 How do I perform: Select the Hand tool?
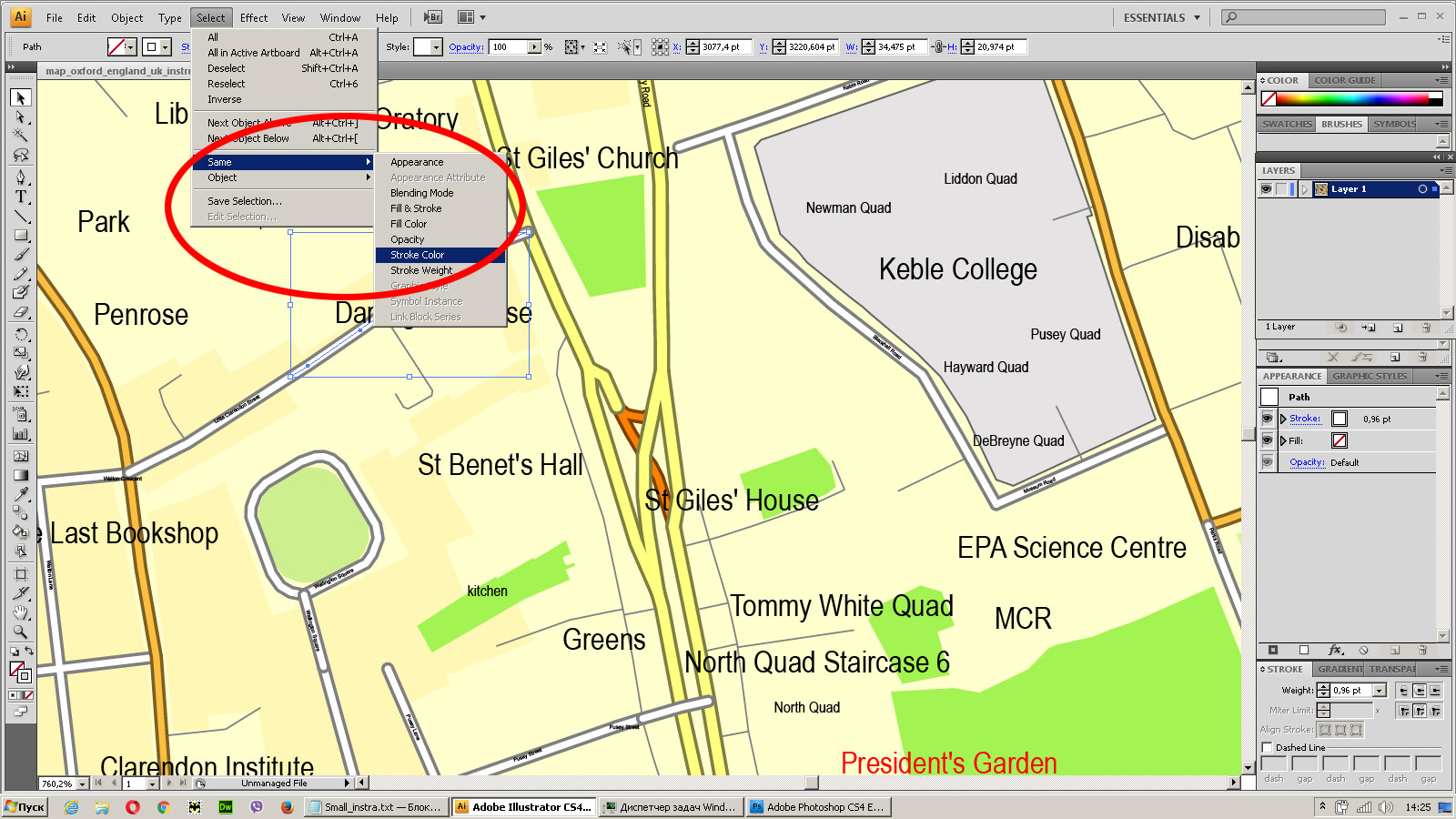(21, 612)
